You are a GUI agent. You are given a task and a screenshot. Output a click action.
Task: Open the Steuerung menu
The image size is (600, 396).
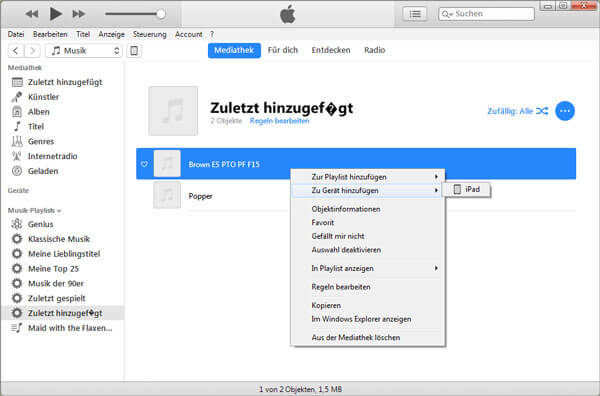[x=150, y=34]
